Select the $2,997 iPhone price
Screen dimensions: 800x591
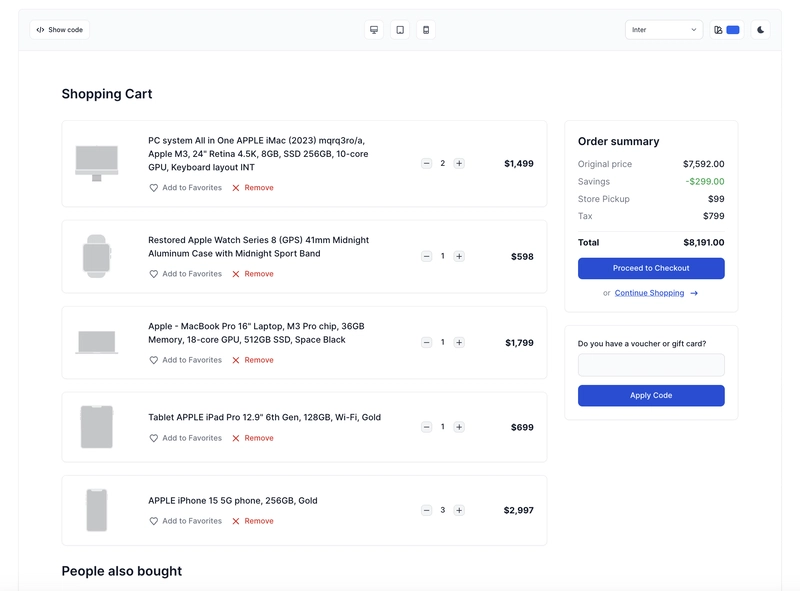pyautogui.click(x=518, y=510)
